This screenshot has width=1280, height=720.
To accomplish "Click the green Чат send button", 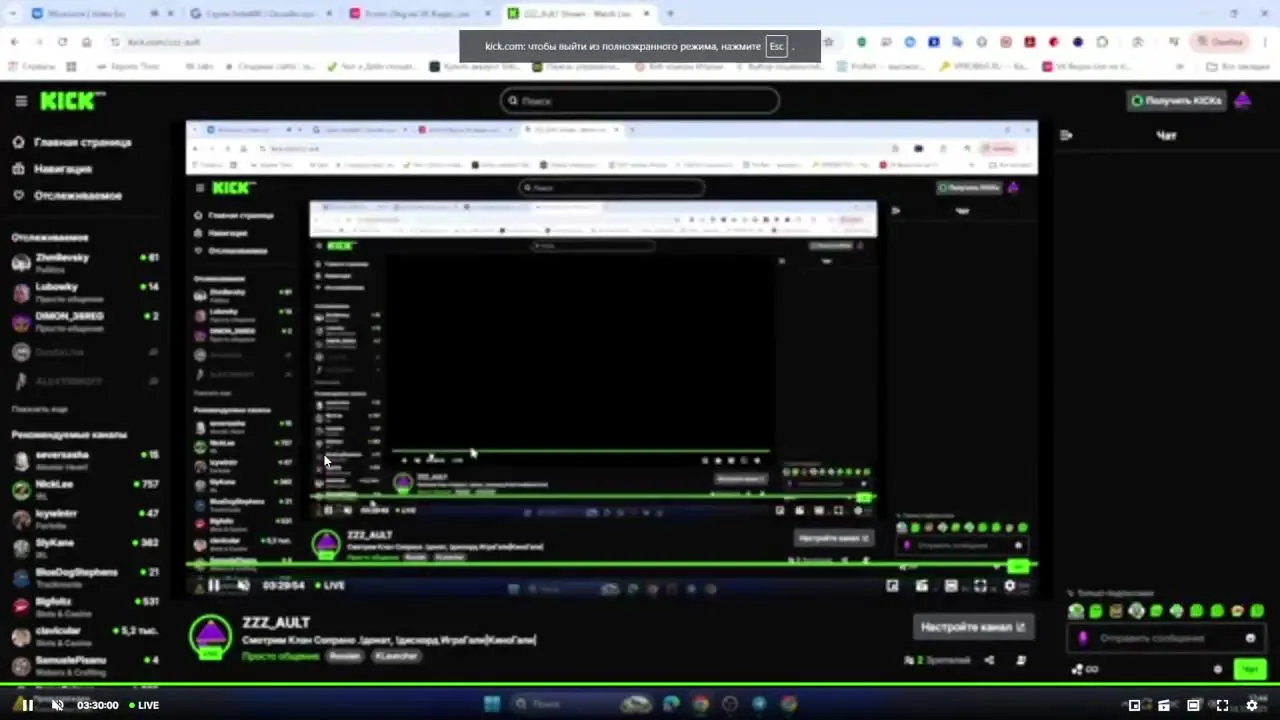I will point(1249,669).
